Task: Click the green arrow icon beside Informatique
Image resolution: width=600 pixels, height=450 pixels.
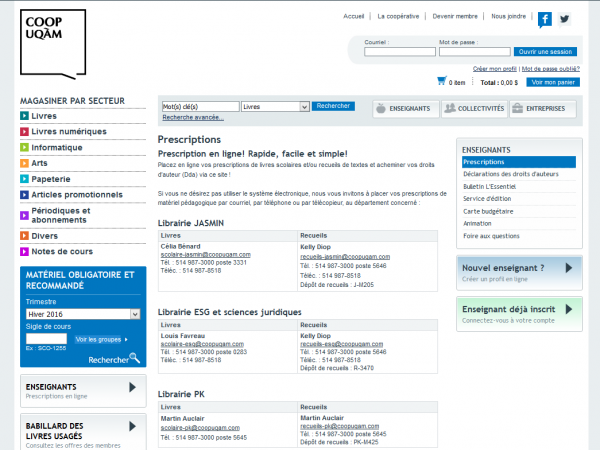Action: click(x=24, y=147)
